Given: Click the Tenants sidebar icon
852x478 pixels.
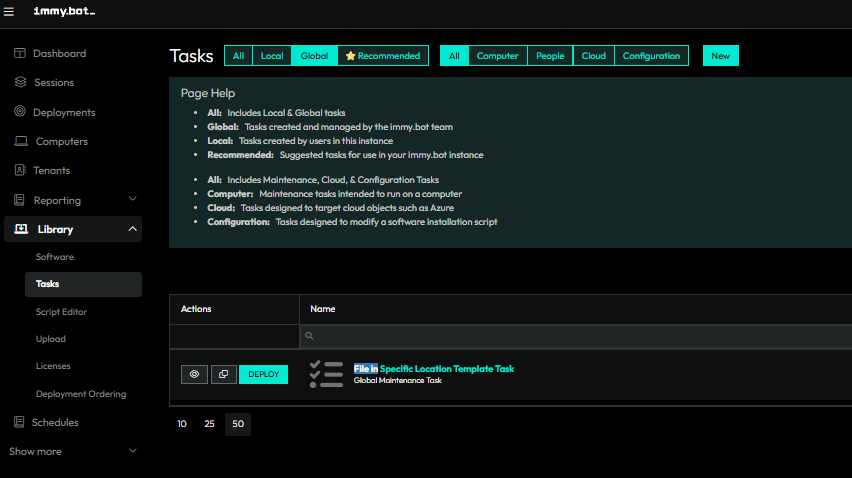Looking at the screenshot, I should 20,170.
